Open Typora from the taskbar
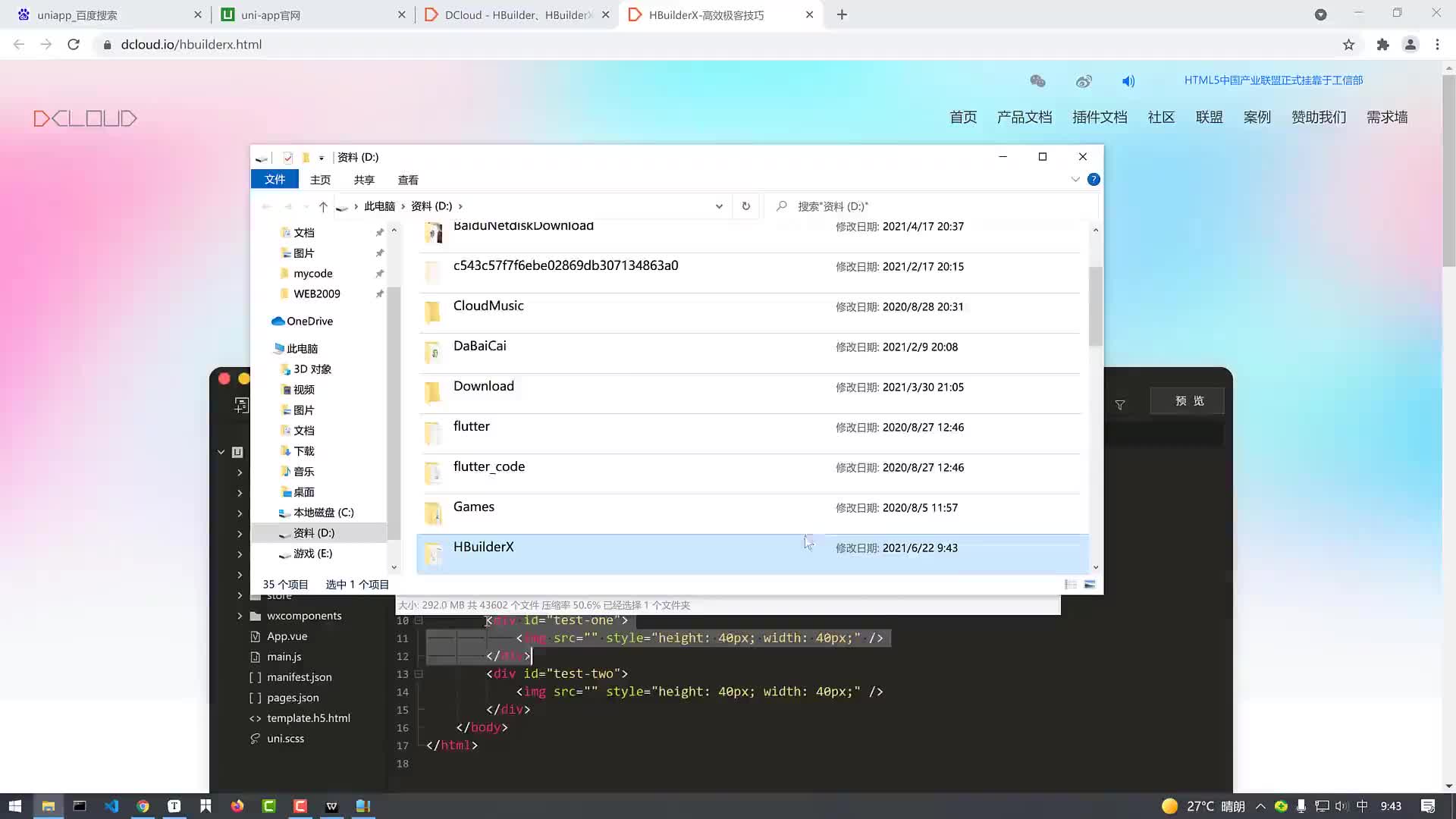Viewport: 1456px width, 819px height. click(174, 806)
